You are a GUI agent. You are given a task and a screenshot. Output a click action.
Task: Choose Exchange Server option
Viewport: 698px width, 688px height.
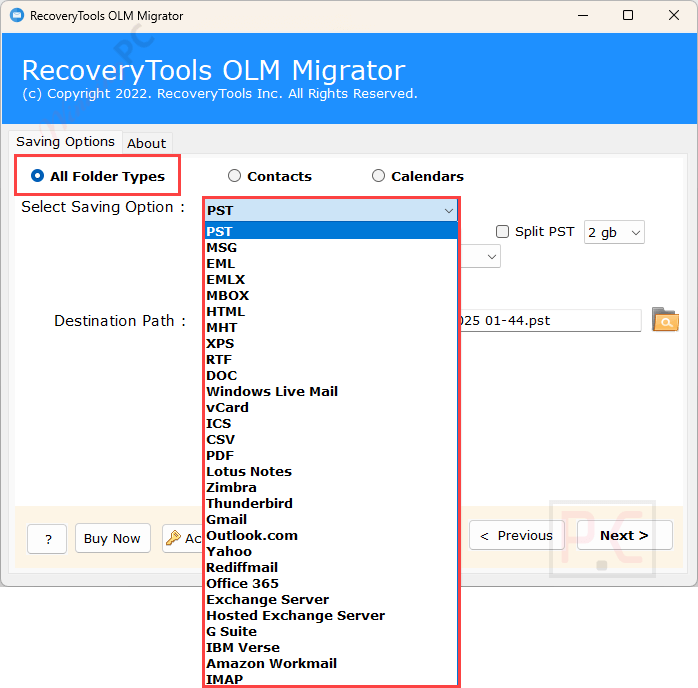pos(331,600)
